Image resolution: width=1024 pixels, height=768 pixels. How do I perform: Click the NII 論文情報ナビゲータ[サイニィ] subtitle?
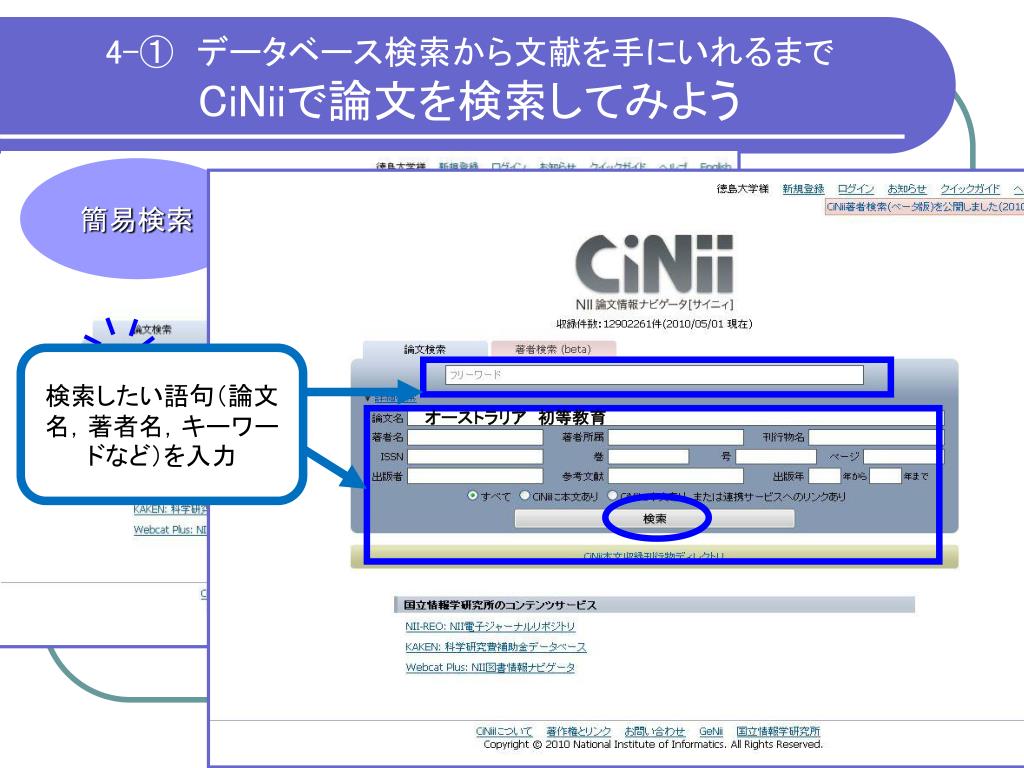tap(654, 304)
